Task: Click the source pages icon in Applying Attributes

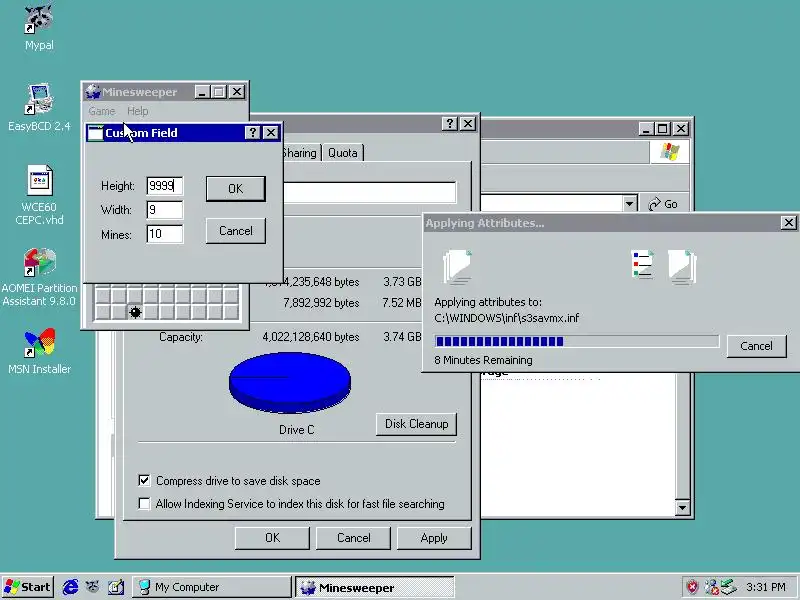Action: [x=457, y=267]
